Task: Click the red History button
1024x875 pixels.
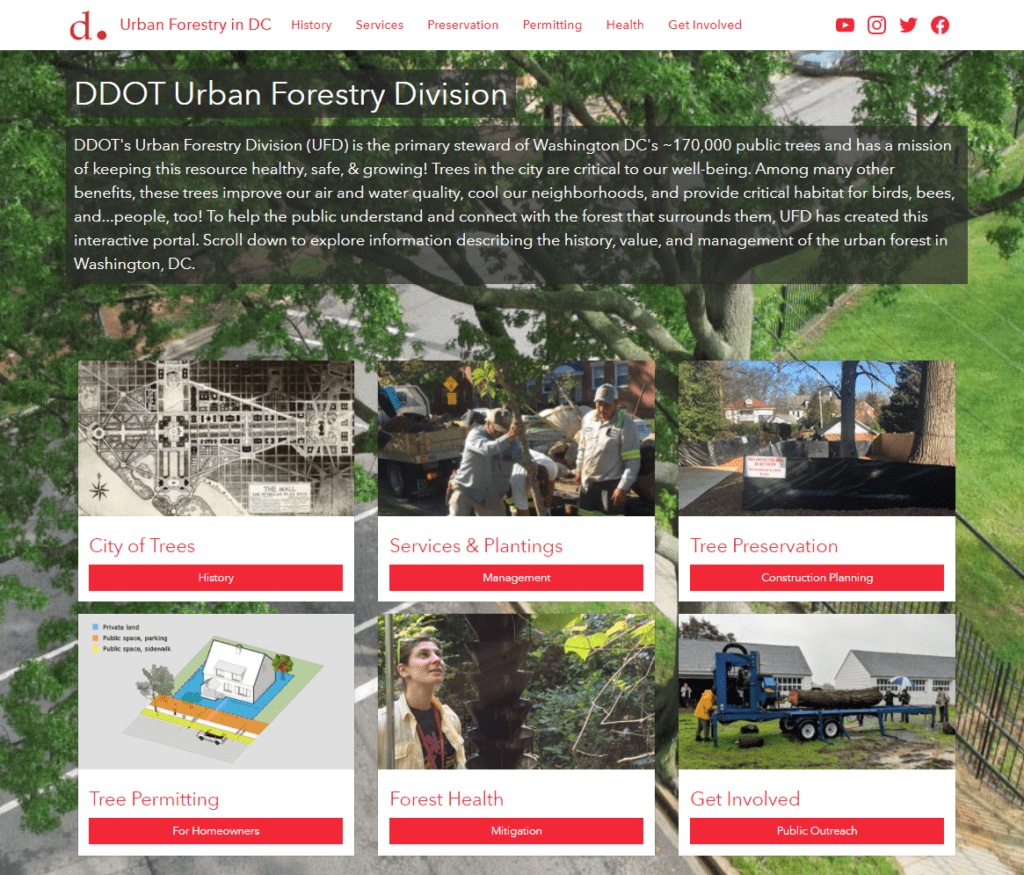Action: pos(216,578)
